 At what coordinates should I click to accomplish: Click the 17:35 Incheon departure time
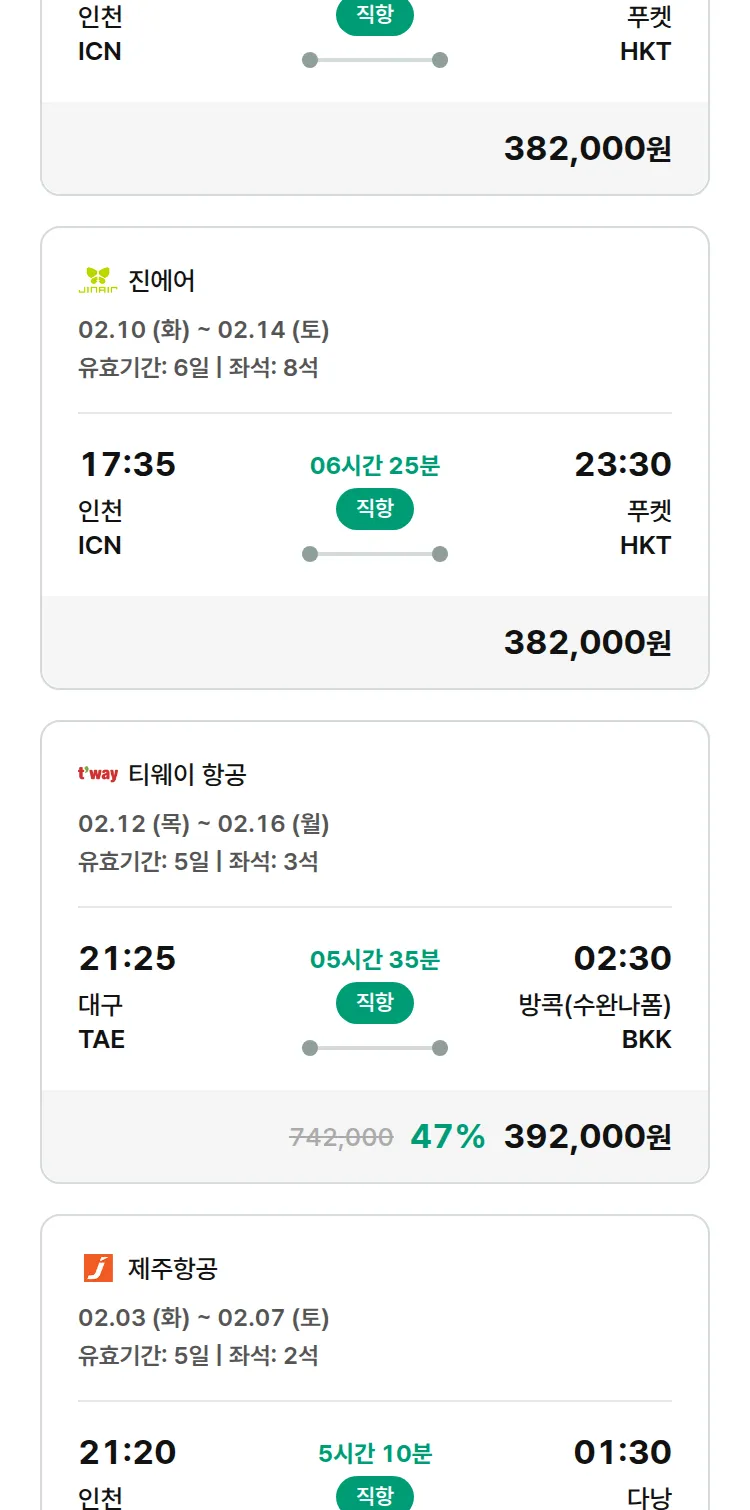(x=127, y=465)
